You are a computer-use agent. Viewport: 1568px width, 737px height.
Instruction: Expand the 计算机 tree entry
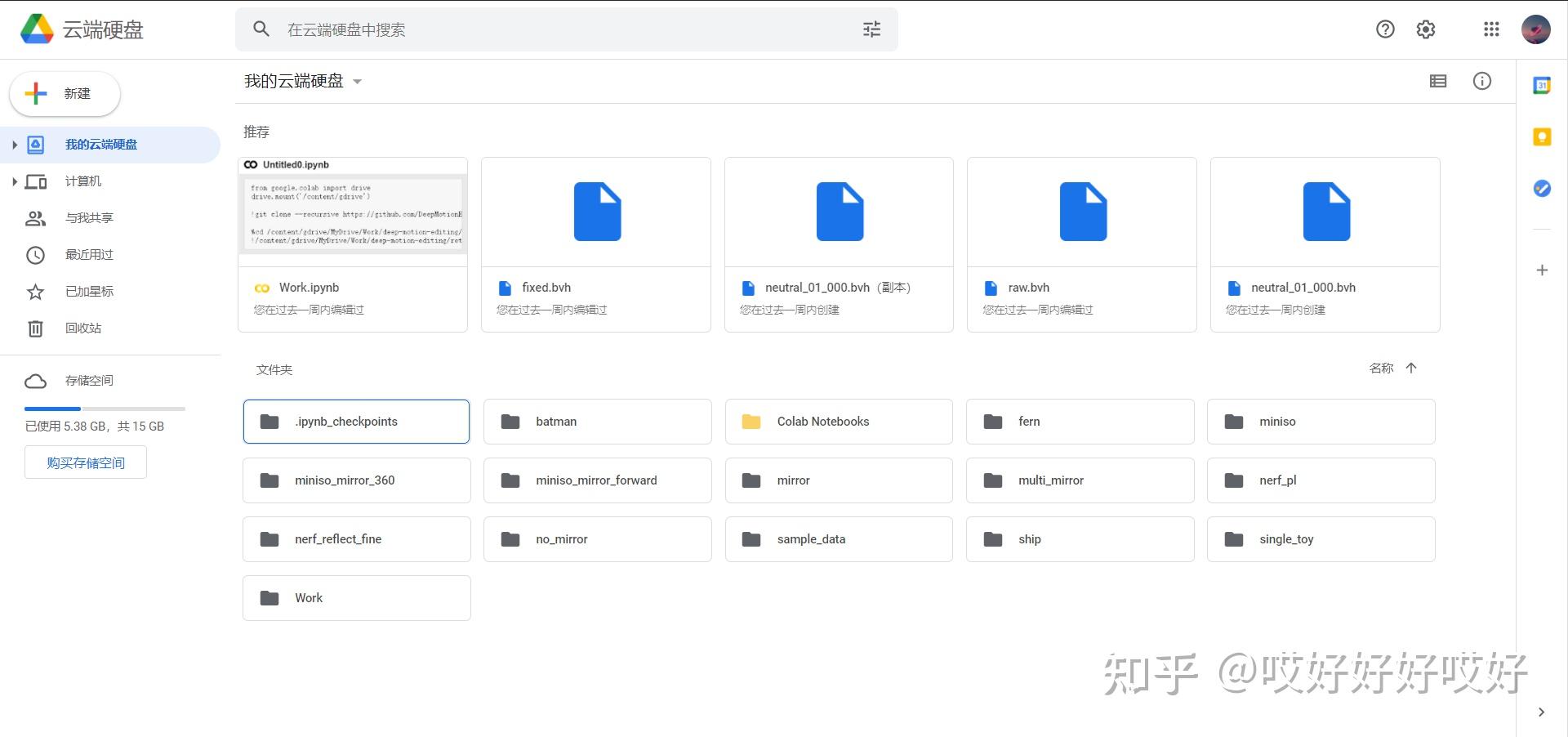[x=15, y=181]
